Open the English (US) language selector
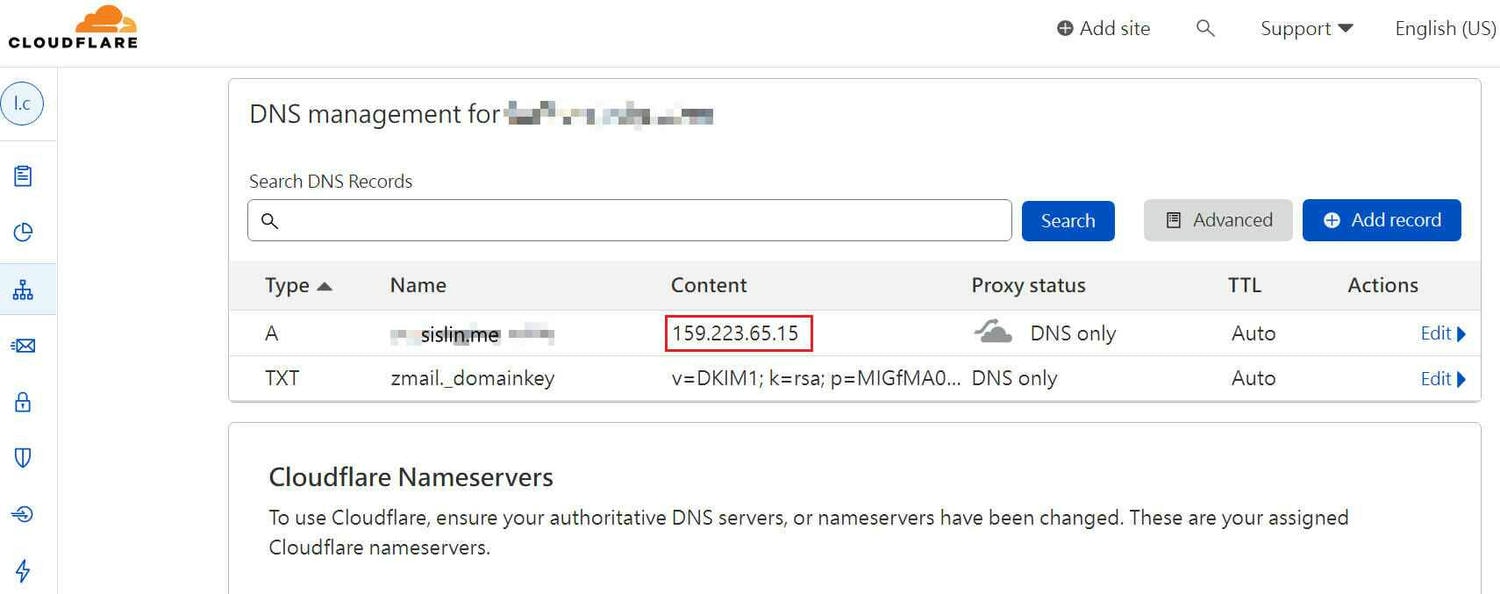This screenshot has height=594, width=1500. click(1445, 28)
